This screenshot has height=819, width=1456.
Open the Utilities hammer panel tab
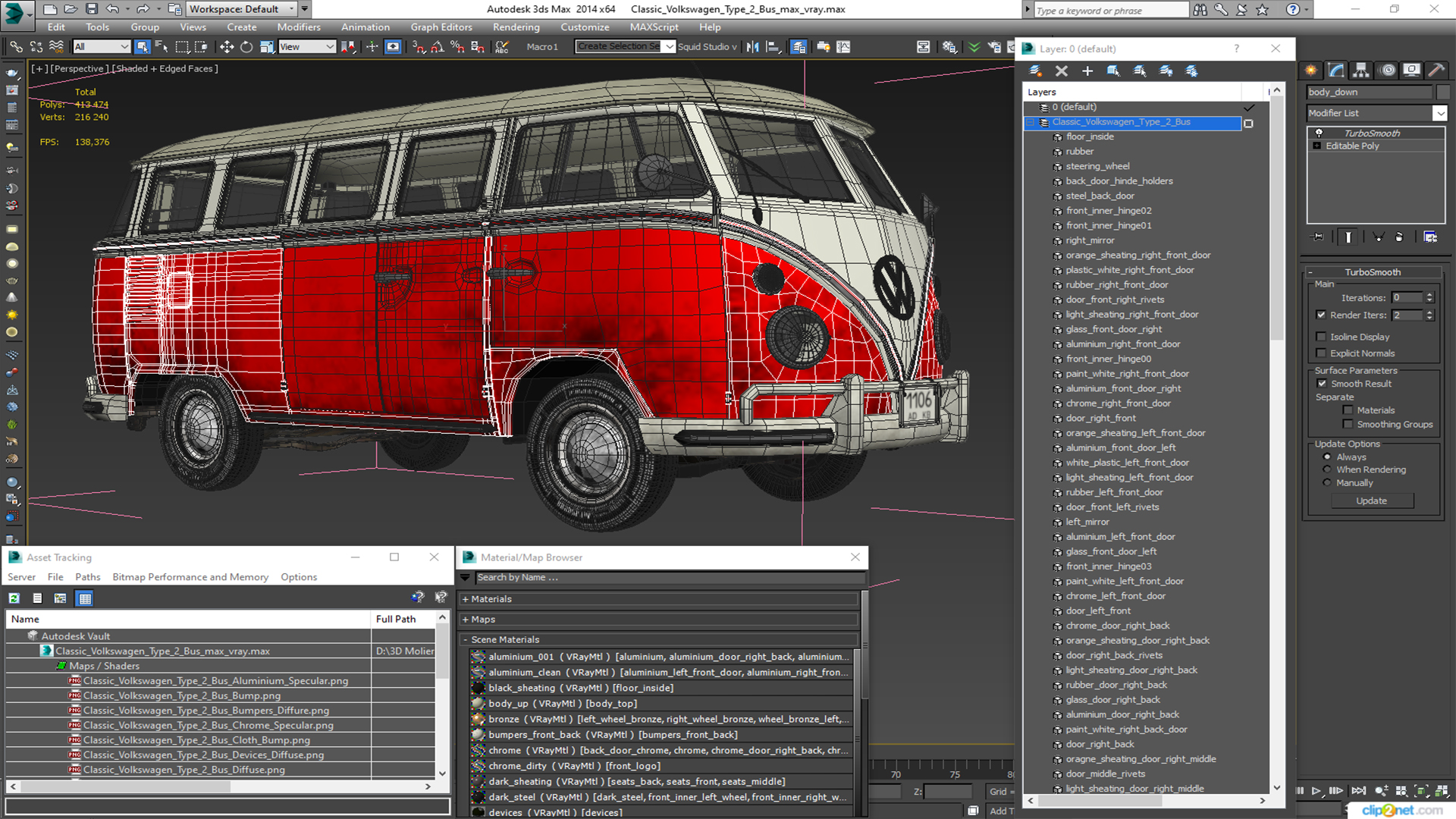point(1436,71)
